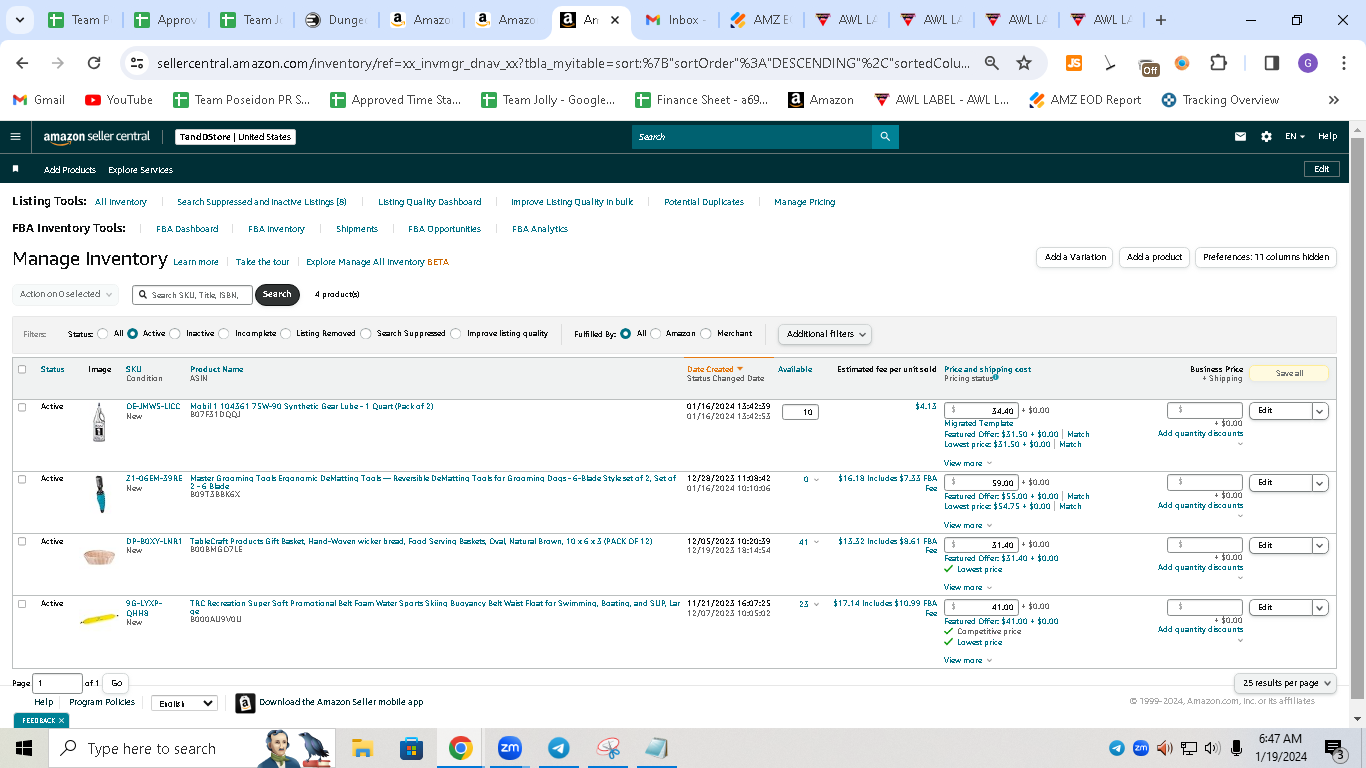
Task: Open the Listing Quality Dashboard link
Action: (430, 202)
